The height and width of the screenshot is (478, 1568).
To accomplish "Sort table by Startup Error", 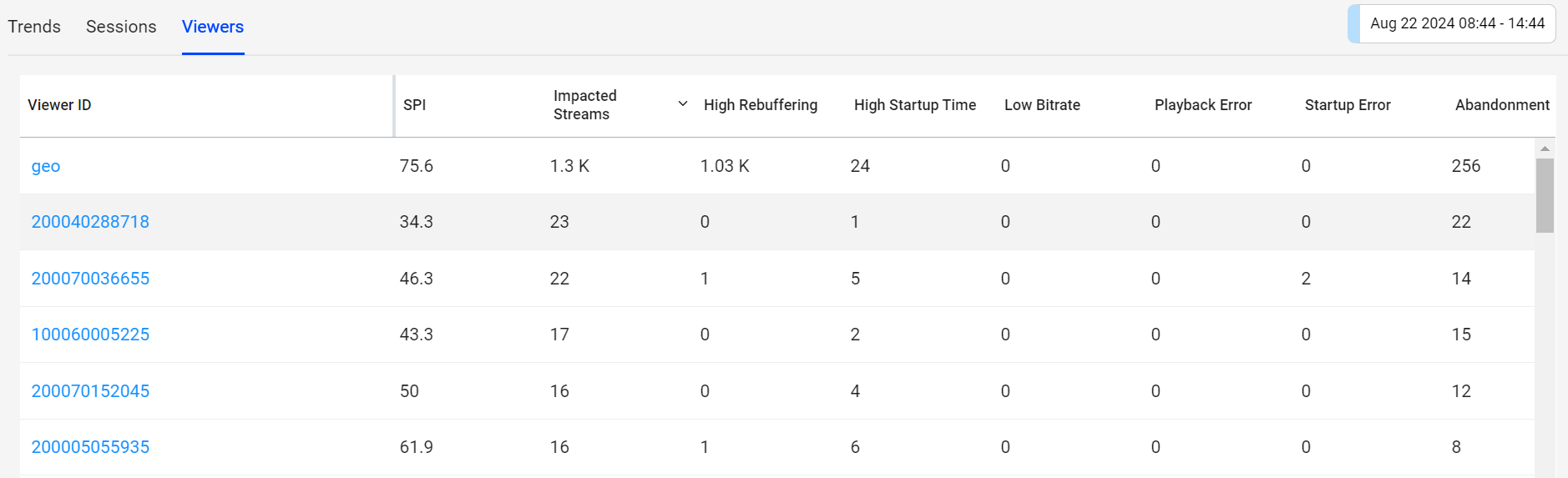I will 1347,105.
